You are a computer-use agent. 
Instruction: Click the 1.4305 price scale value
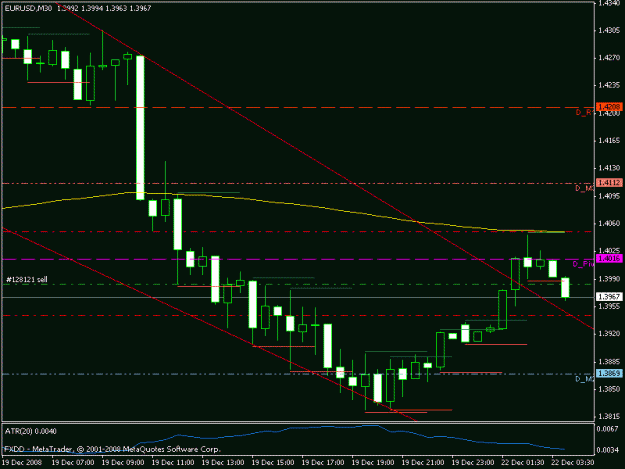coord(609,30)
